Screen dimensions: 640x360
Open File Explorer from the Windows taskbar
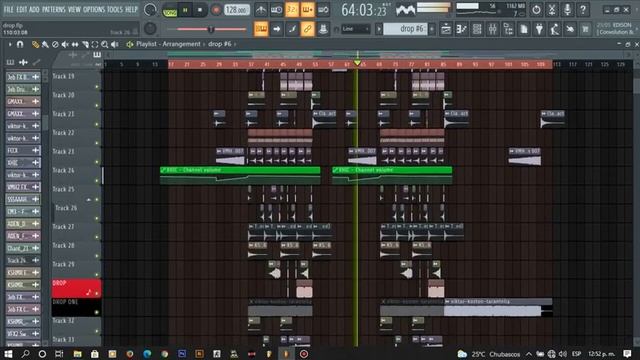click(x=77, y=354)
